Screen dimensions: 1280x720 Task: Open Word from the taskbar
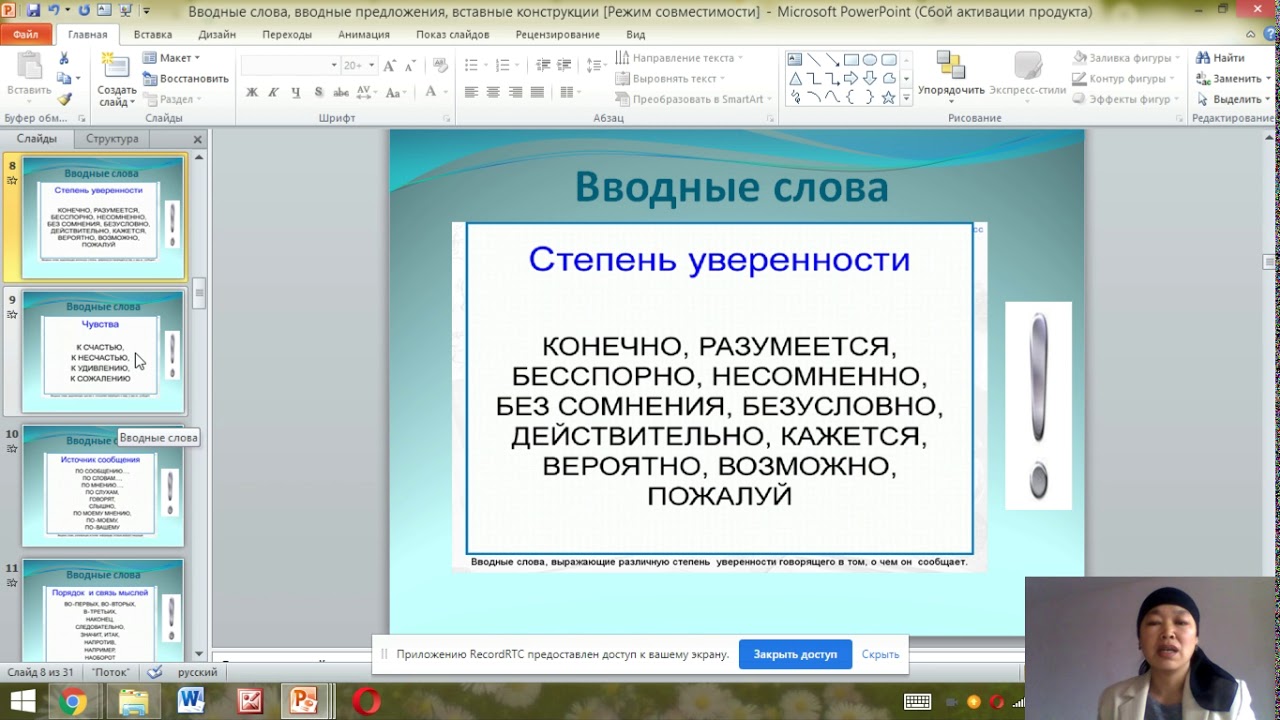click(190, 702)
